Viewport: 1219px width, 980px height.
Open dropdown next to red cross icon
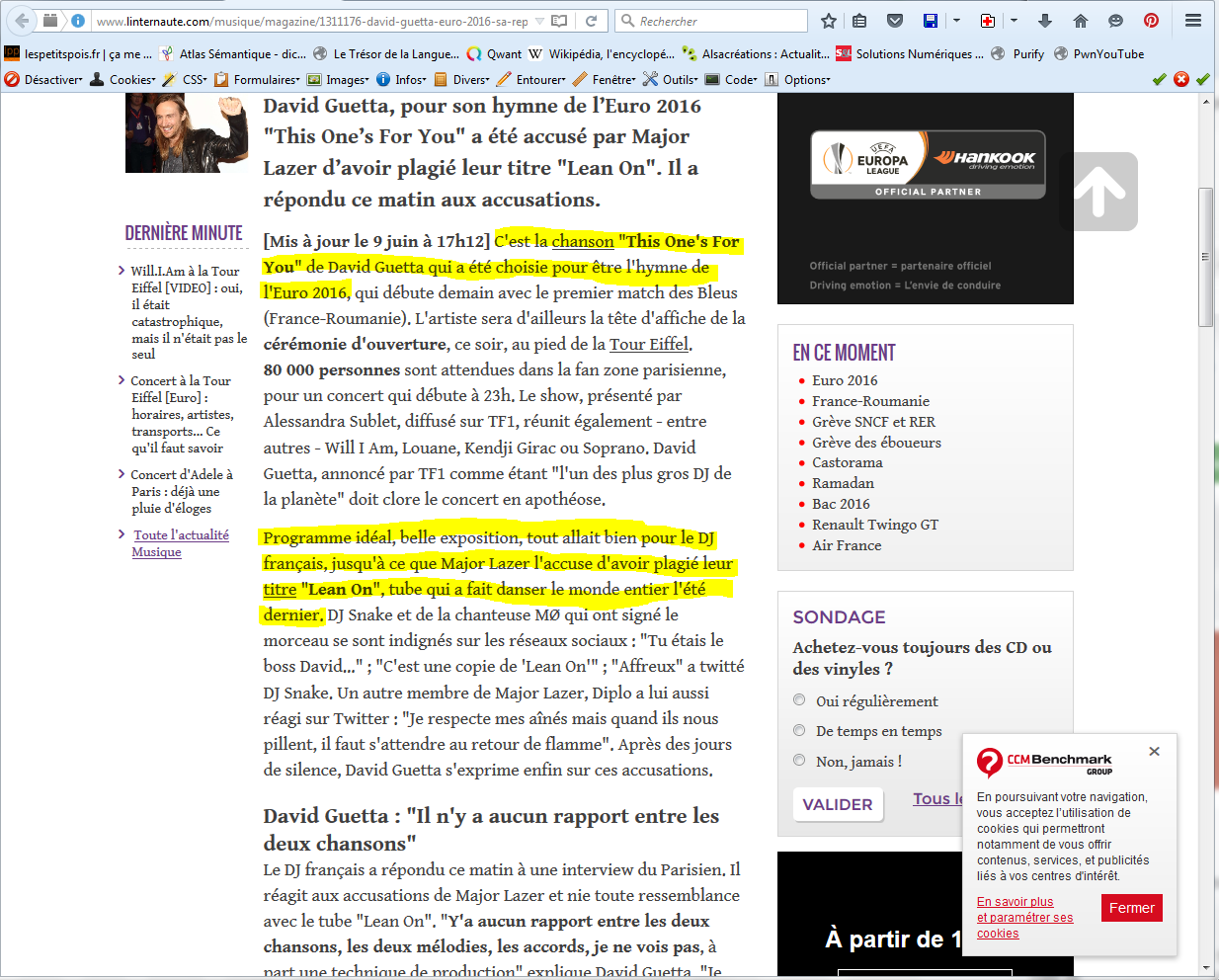coord(1014,21)
